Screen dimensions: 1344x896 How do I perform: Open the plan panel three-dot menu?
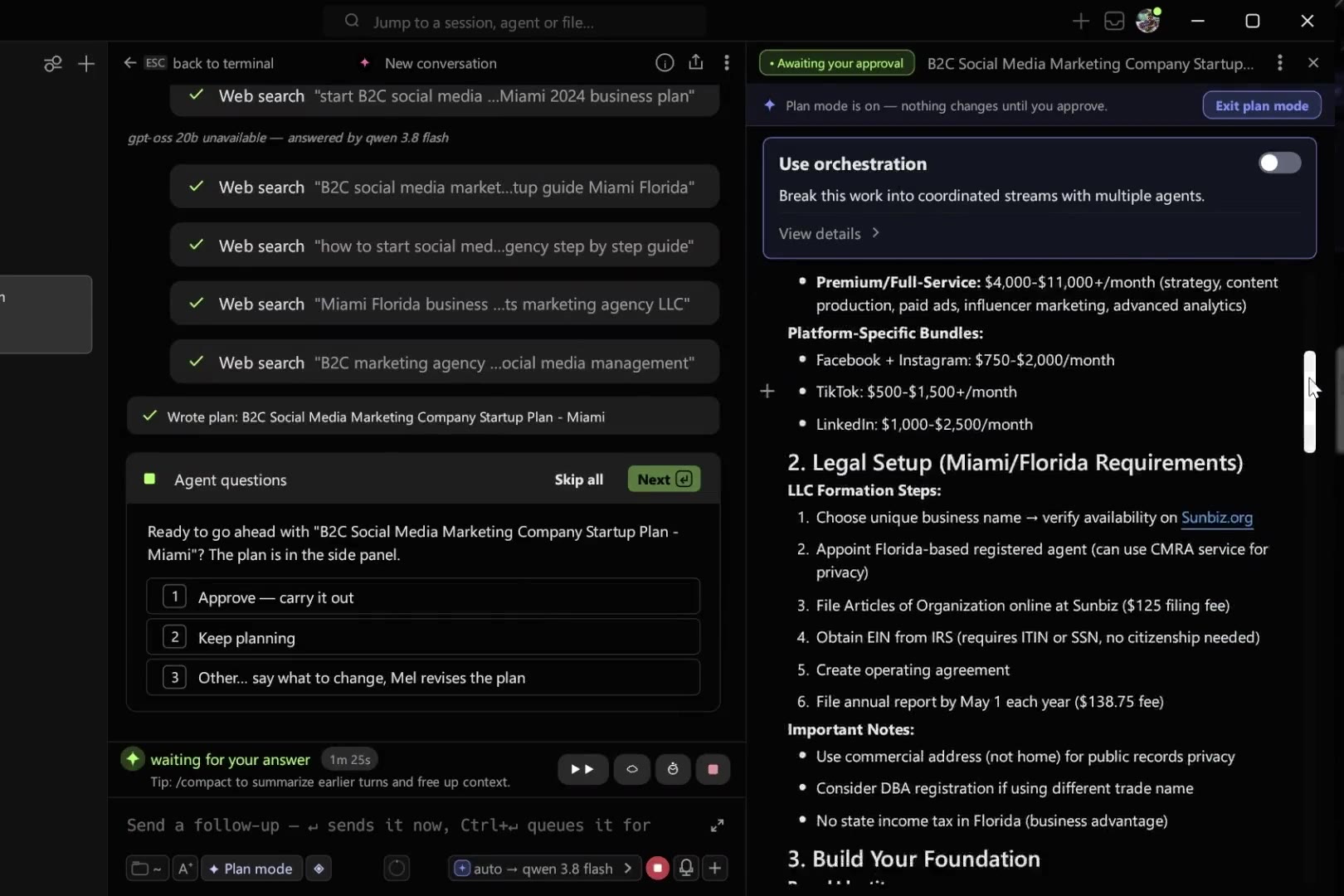(x=1280, y=63)
